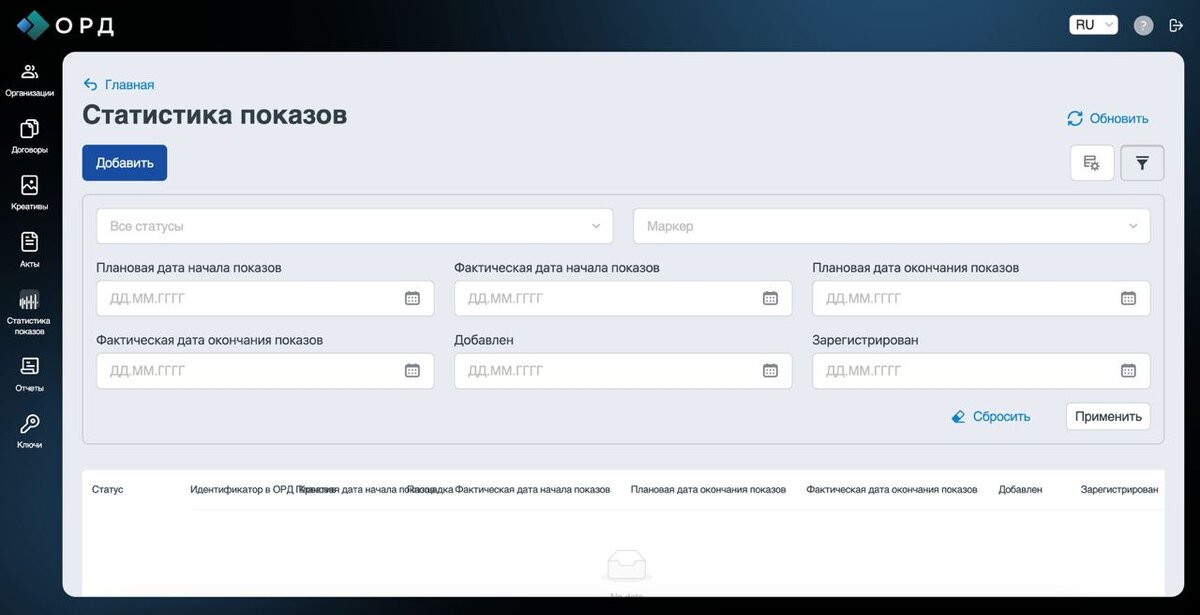The width and height of the screenshot is (1200, 615).
Task: Open calendar for Фактическая дата начала показов
Action: tap(770, 298)
